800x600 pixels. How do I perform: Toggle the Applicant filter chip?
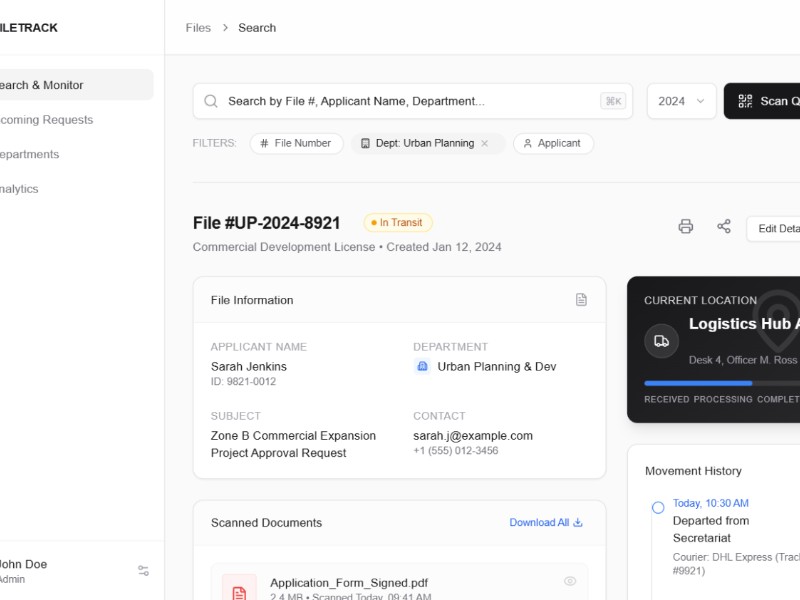[553, 143]
